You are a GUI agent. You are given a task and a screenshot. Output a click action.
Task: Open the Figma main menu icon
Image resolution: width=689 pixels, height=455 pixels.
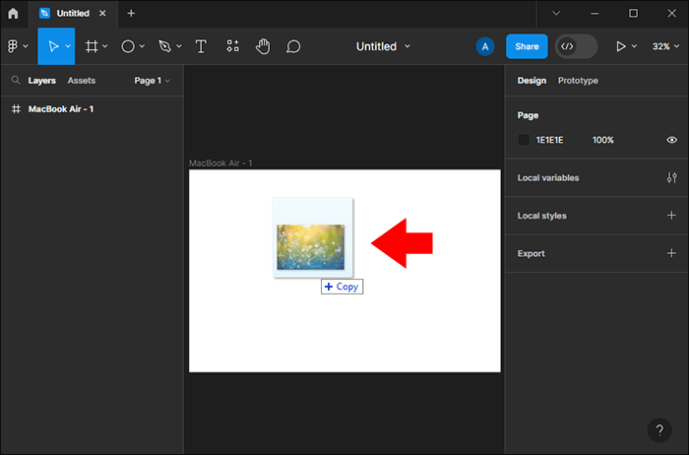pos(13,46)
